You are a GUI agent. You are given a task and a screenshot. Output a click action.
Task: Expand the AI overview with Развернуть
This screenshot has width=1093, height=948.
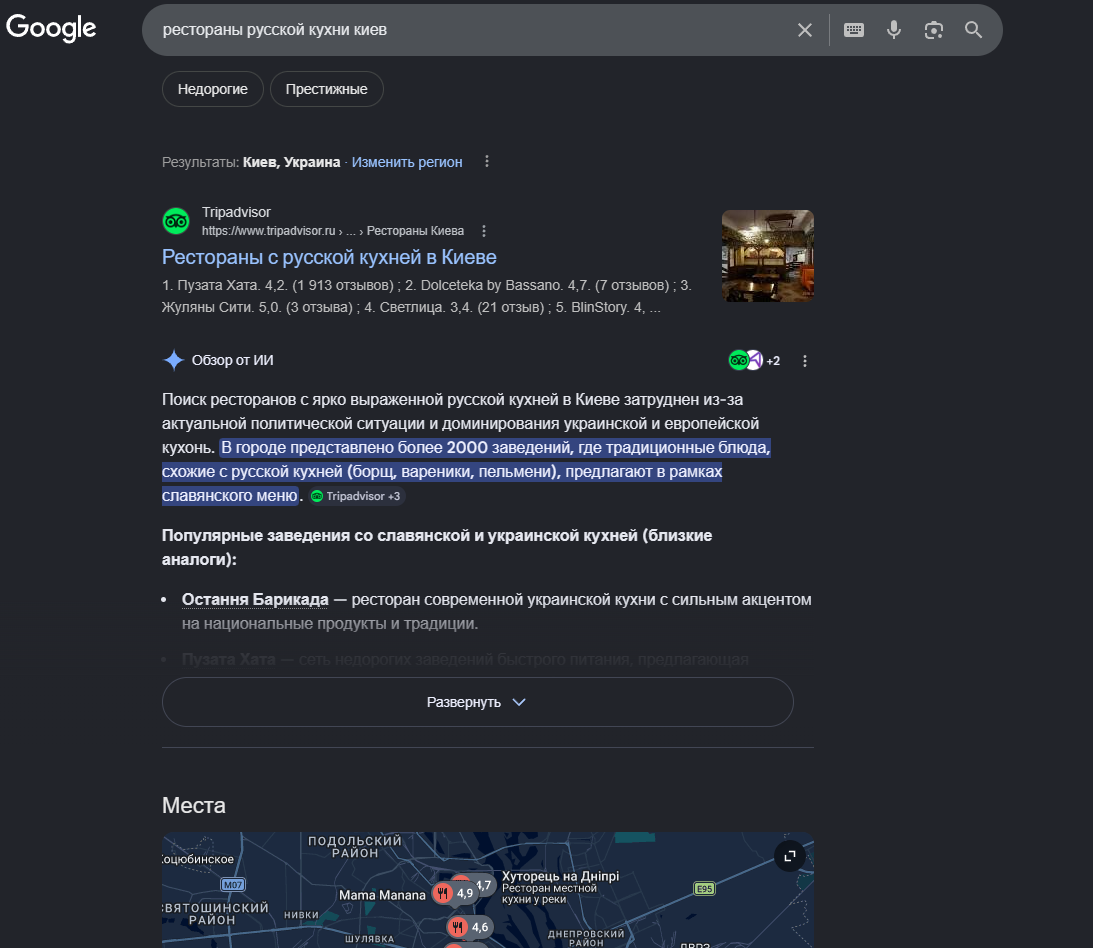(477, 702)
